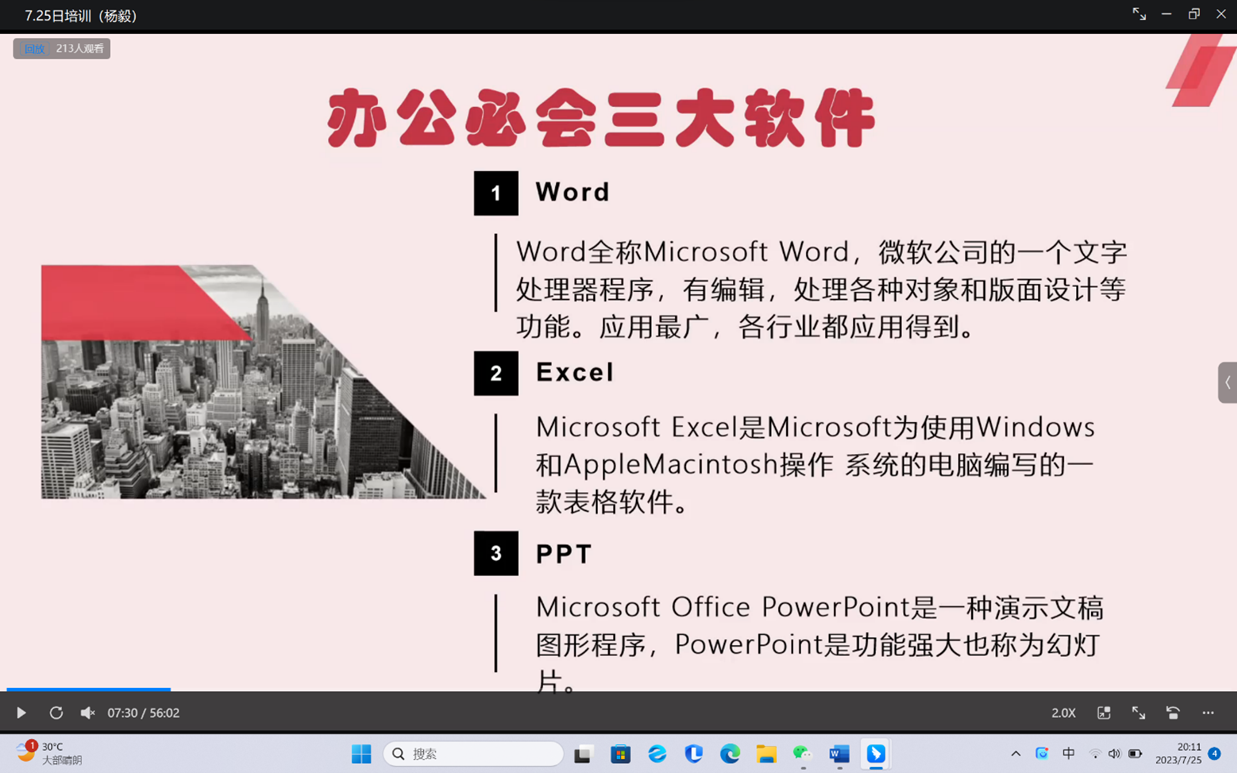Image resolution: width=1237 pixels, height=773 pixels.
Task: Click the Excel heading on the slide
Action: pos(575,372)
